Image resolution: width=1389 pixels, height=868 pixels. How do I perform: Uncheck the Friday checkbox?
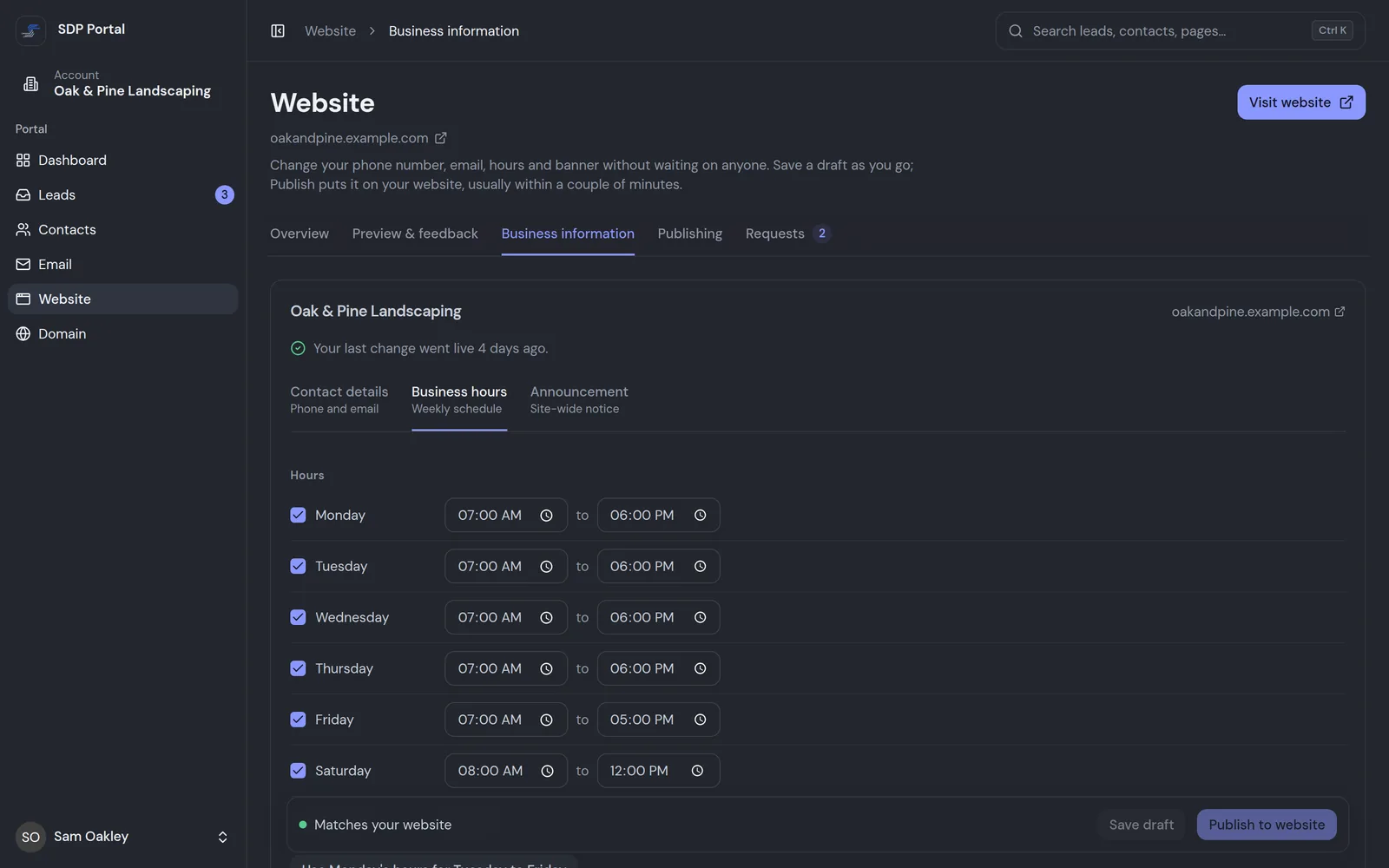pos(298,720)
